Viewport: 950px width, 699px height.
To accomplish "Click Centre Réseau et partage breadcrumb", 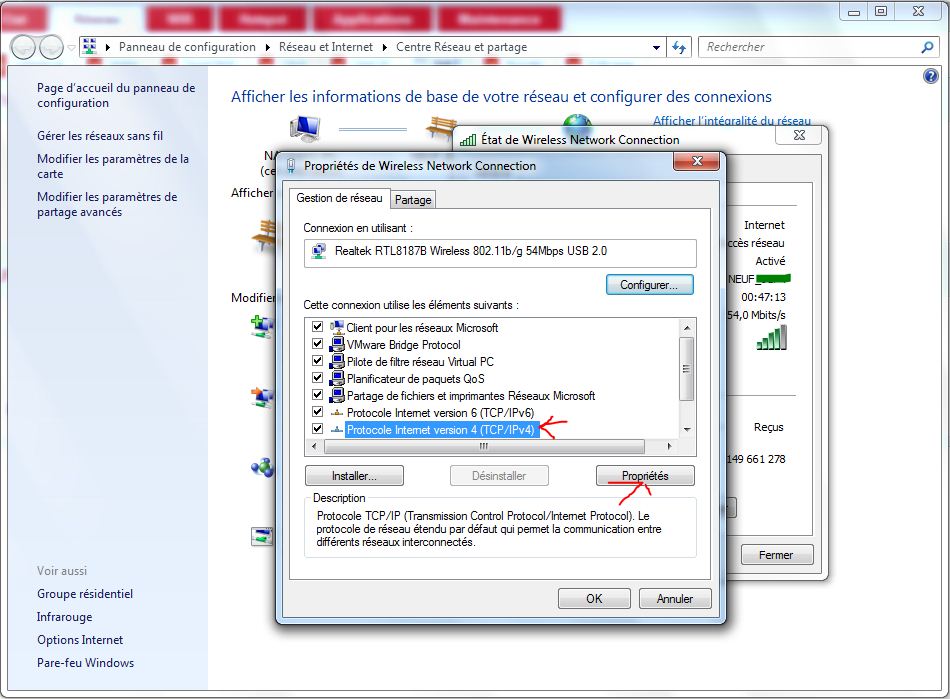I will pos(462,47).
